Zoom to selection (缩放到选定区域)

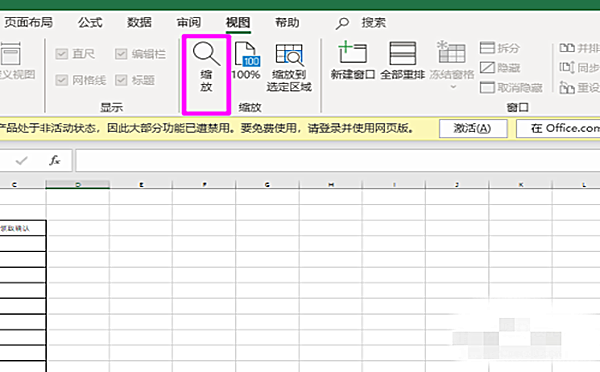click(x=289, y=68)
